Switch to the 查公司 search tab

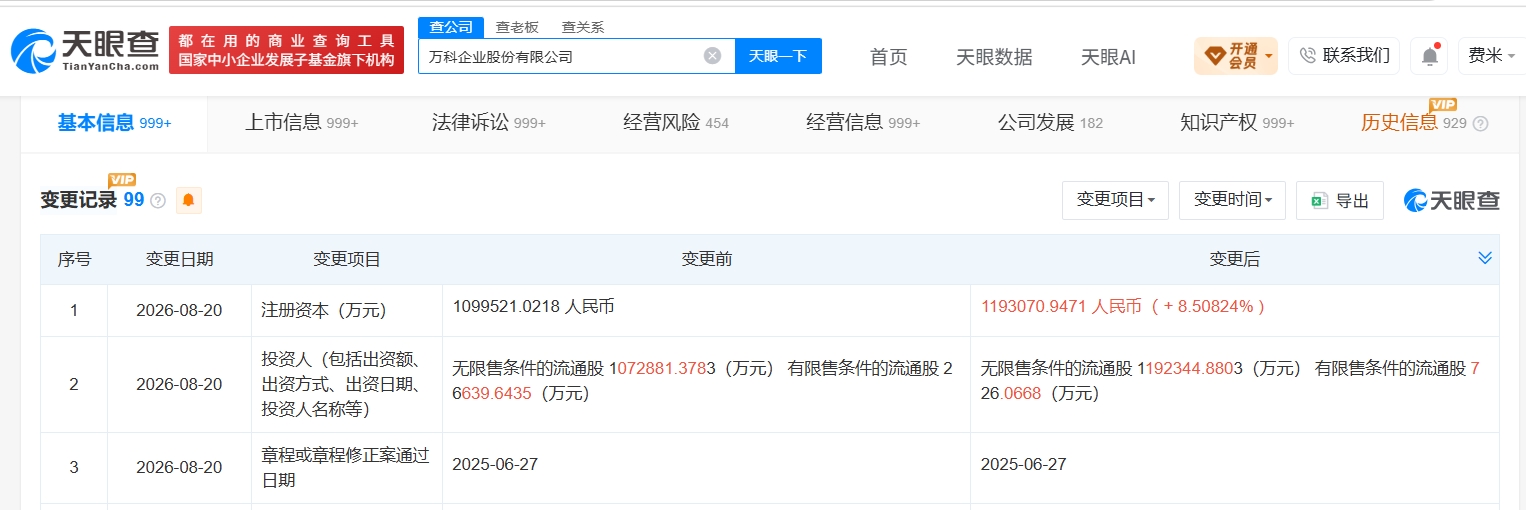coord(451,27)
